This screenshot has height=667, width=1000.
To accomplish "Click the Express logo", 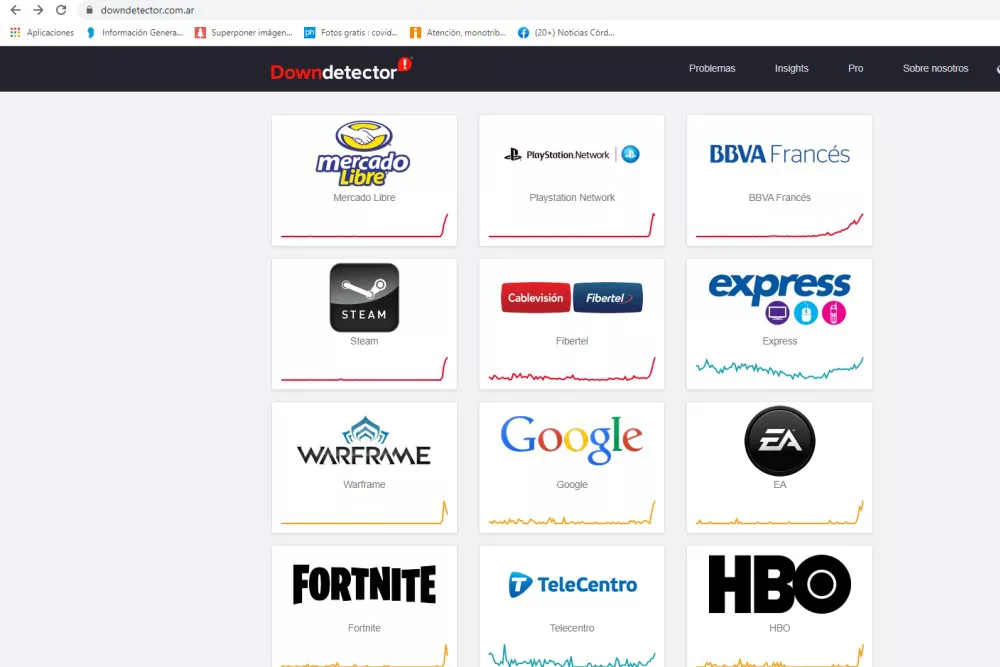I will pyautogui.click(x=779, y=298).
